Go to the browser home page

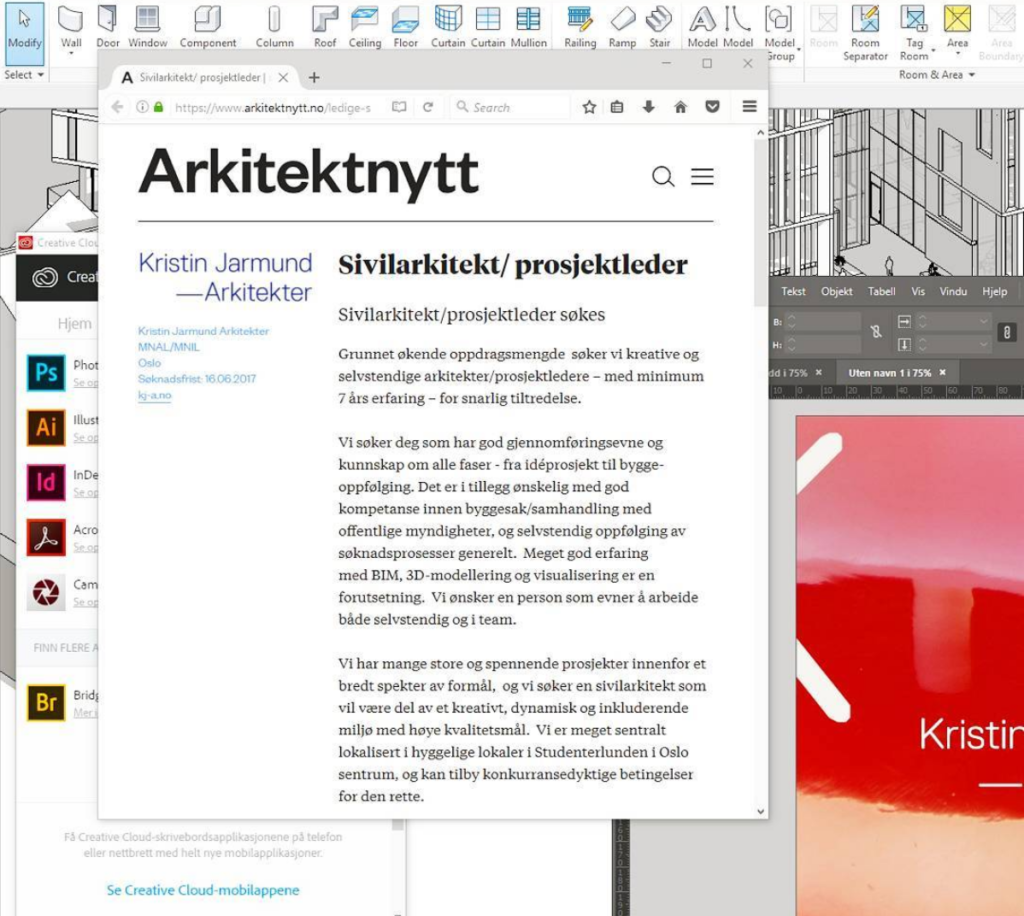[680, 107]
